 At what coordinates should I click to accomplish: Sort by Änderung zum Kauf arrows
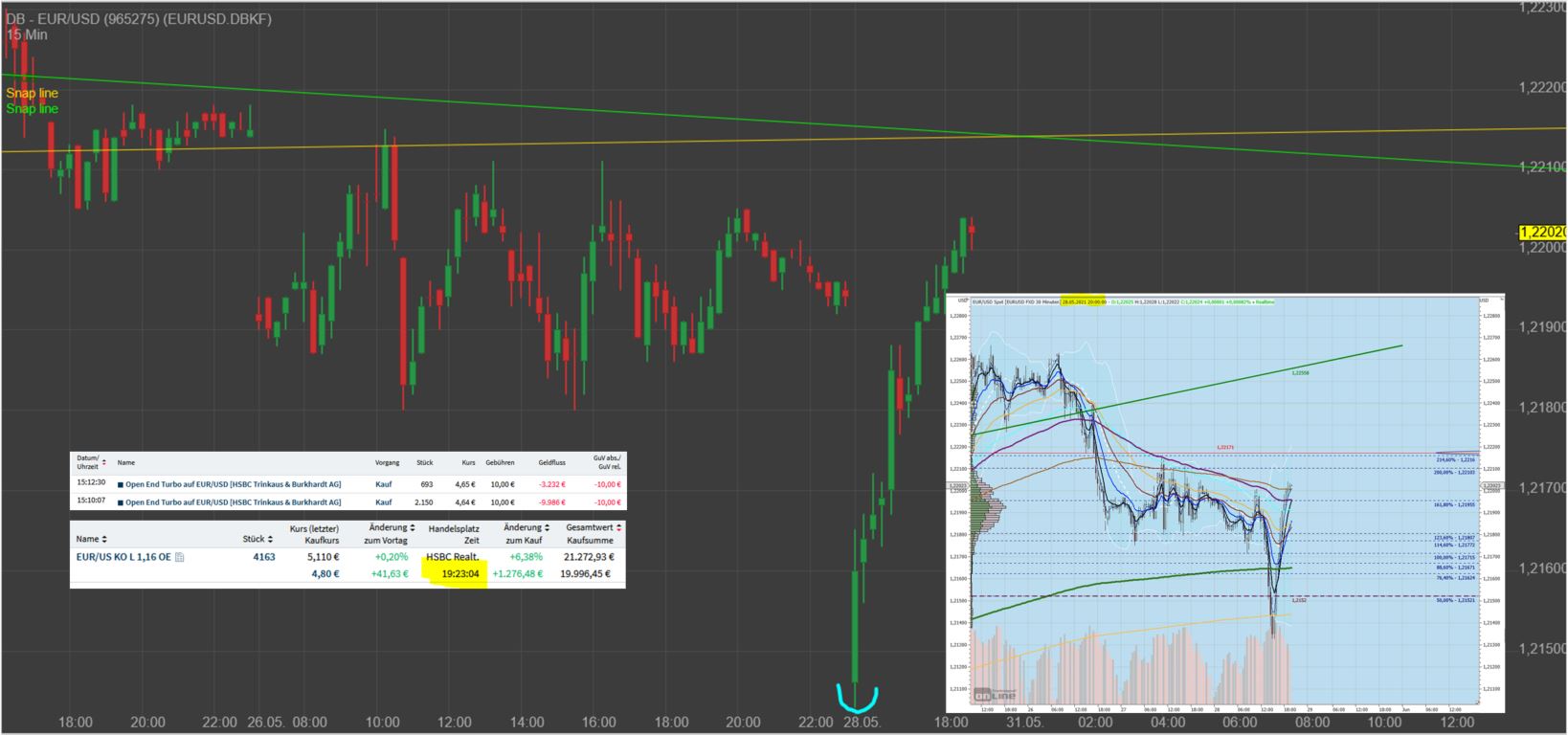coord(547,527)
